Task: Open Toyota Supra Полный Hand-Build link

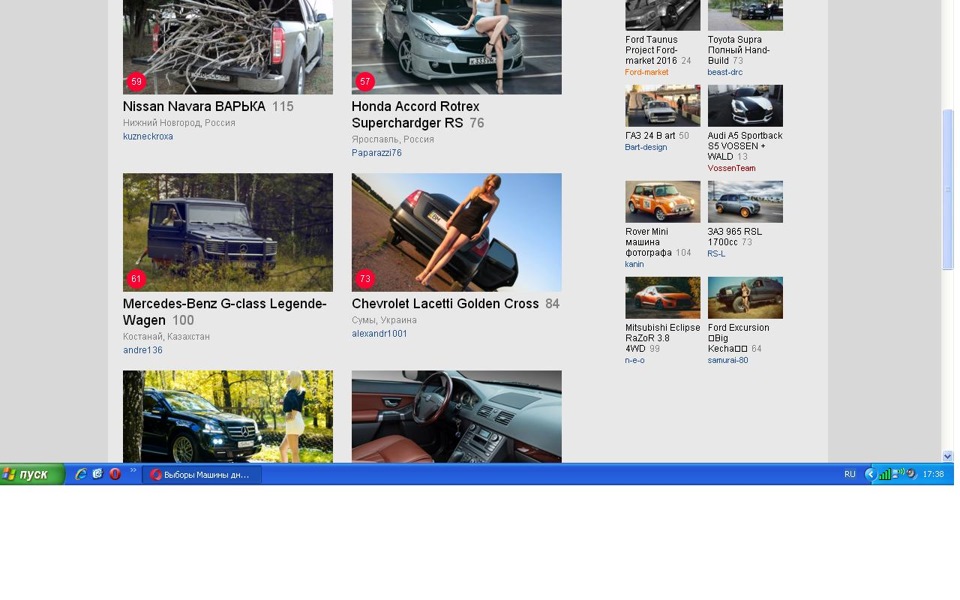Action: (738, 50)
